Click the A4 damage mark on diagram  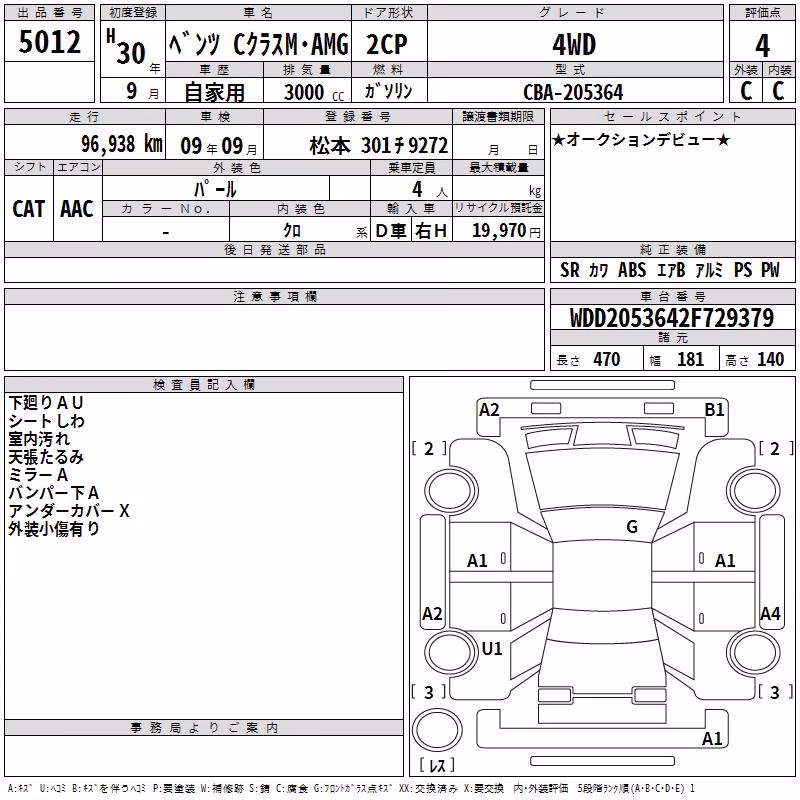[x=770, y=613]
